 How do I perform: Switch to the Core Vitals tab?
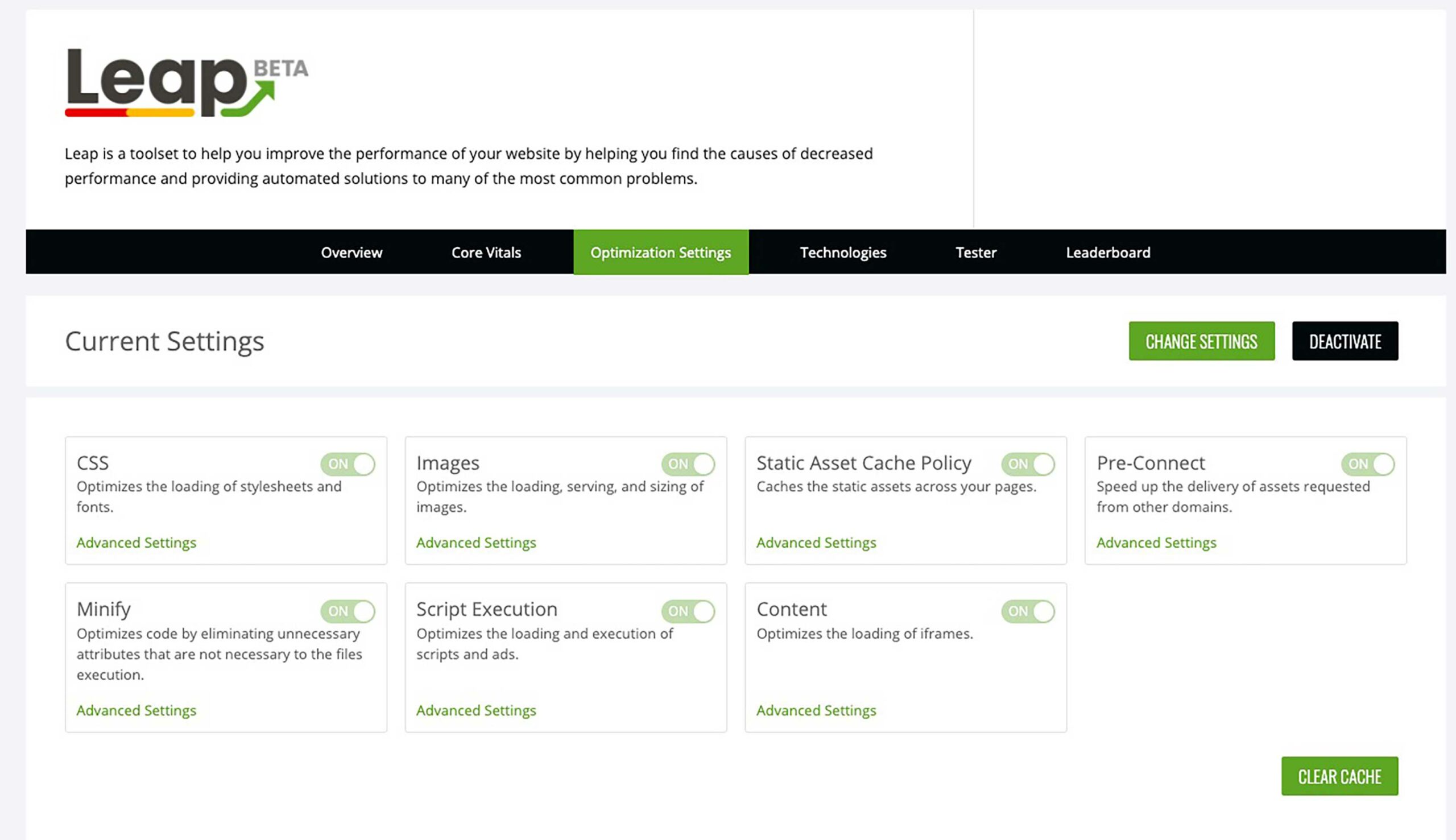point(486,252)
